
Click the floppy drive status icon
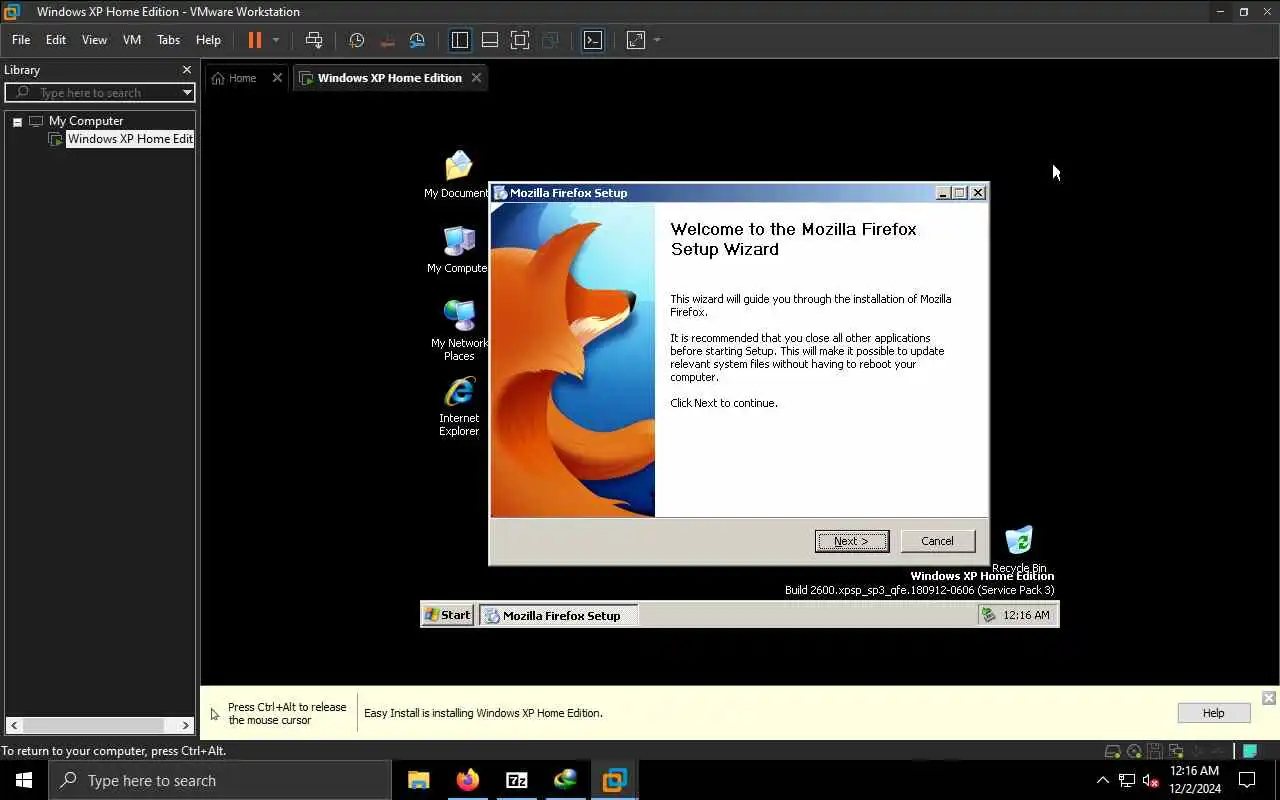(1154, 751)
